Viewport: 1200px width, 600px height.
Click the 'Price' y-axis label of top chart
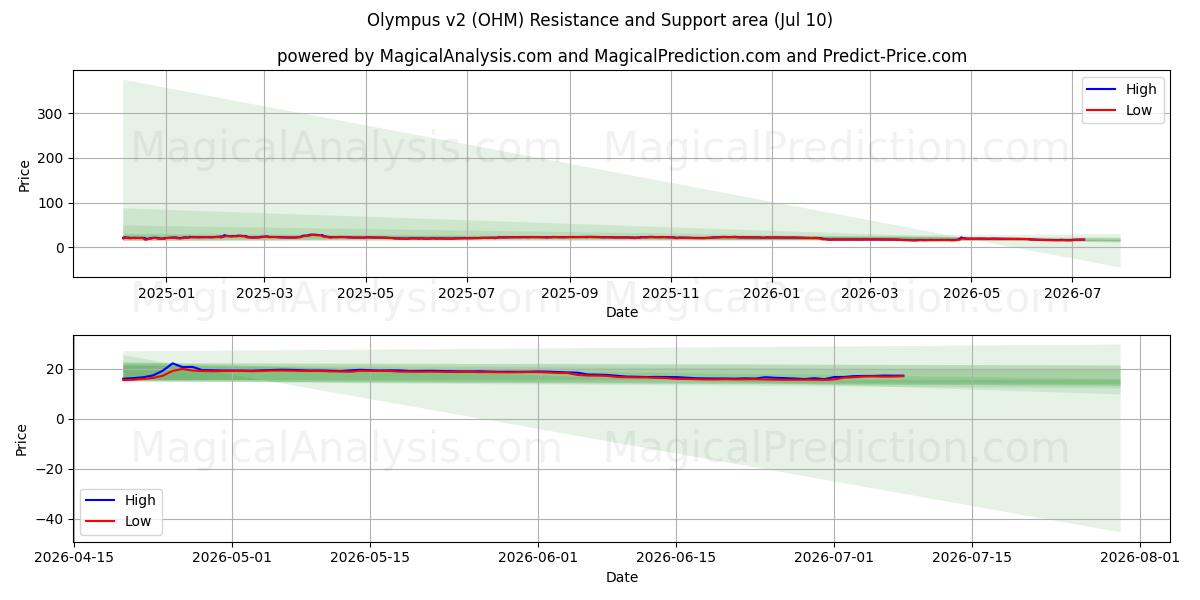[x=24, y=174]
